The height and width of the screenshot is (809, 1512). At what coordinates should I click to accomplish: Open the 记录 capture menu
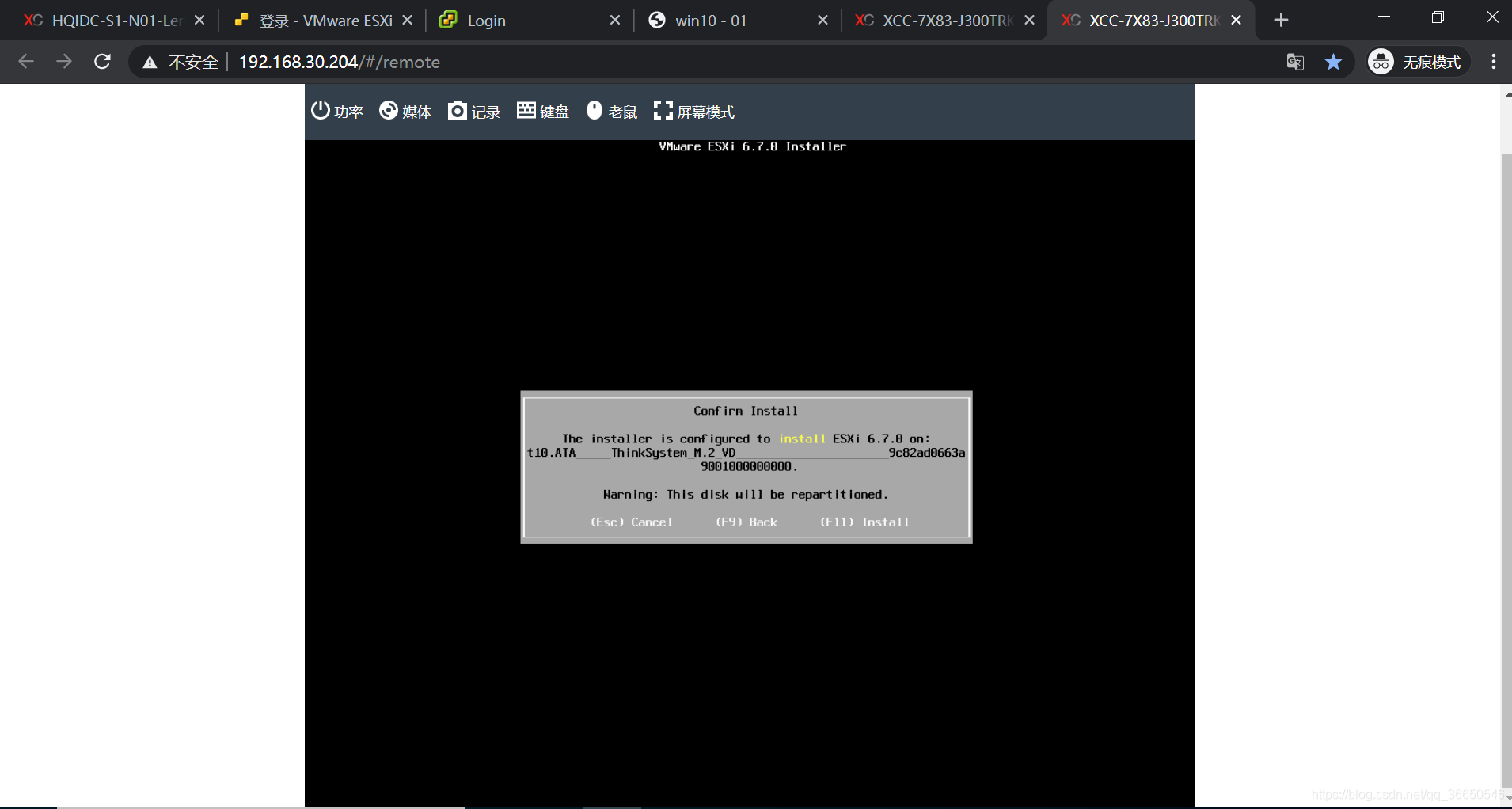point(474,112)
